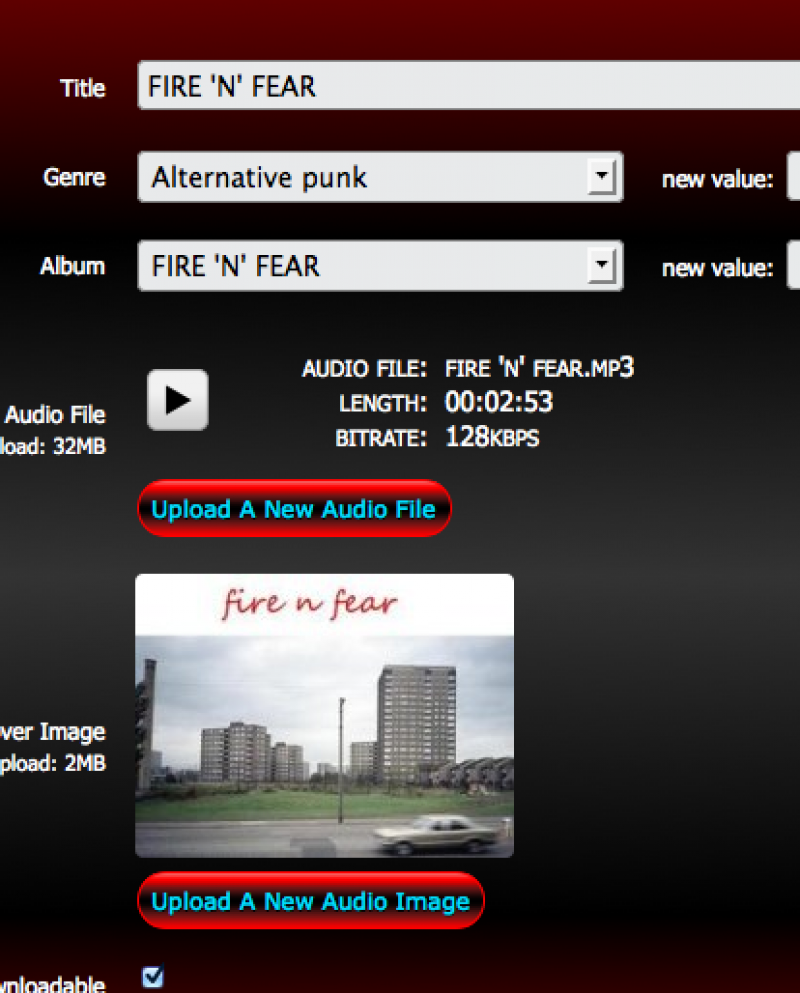This screenshot has width=800, height=993.
Task: Select the FIRE 'N' FEAR album combo box
Action: tap(380, 265)
